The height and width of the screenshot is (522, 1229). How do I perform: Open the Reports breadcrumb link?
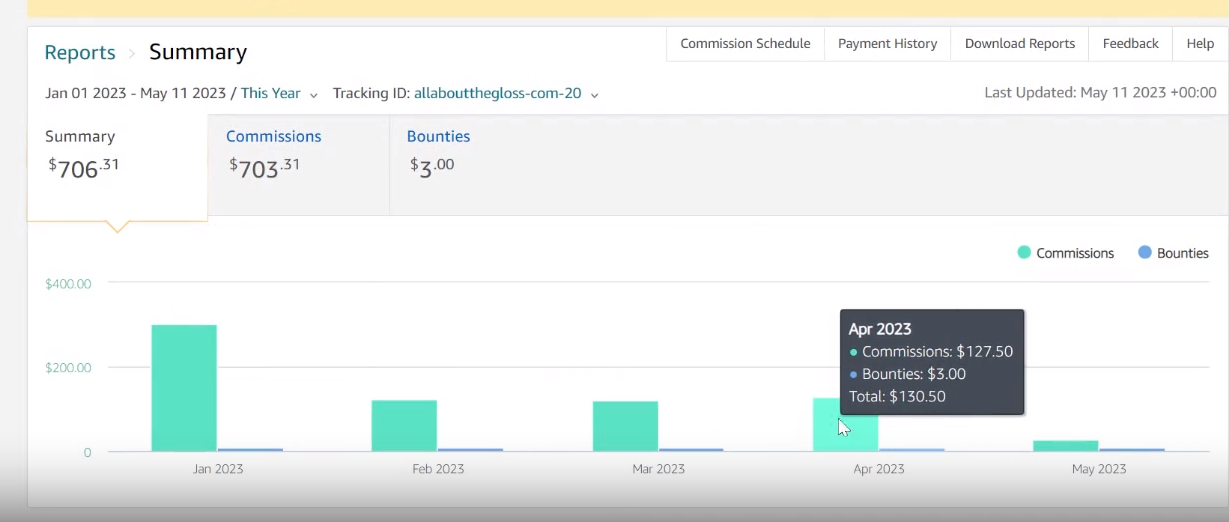(80, 53)
